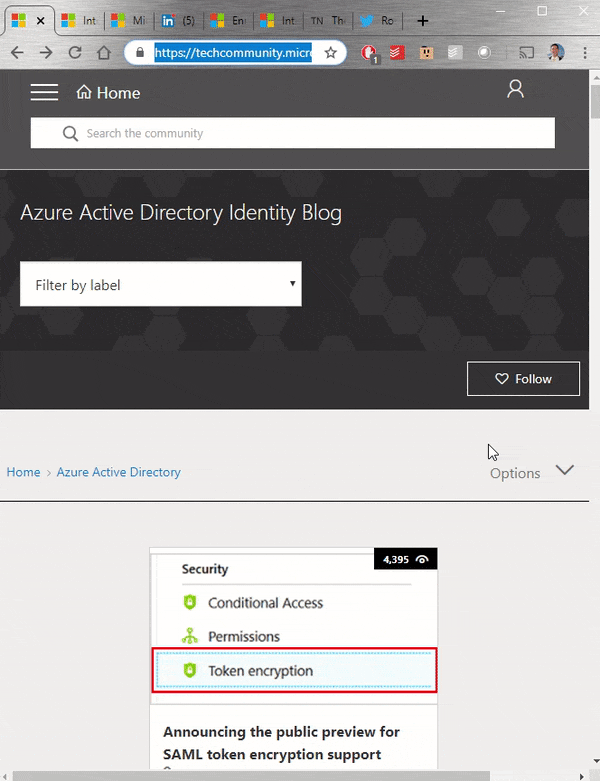600x781 pixels.
Task: Switch to the second tab labeled Int
Action: click(79, 21)
